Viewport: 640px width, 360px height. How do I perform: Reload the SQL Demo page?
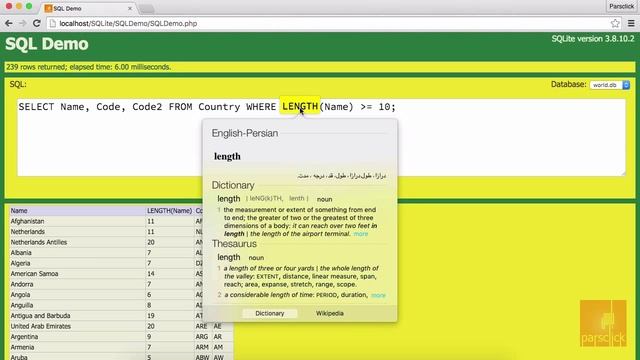[x=36, y=23]
